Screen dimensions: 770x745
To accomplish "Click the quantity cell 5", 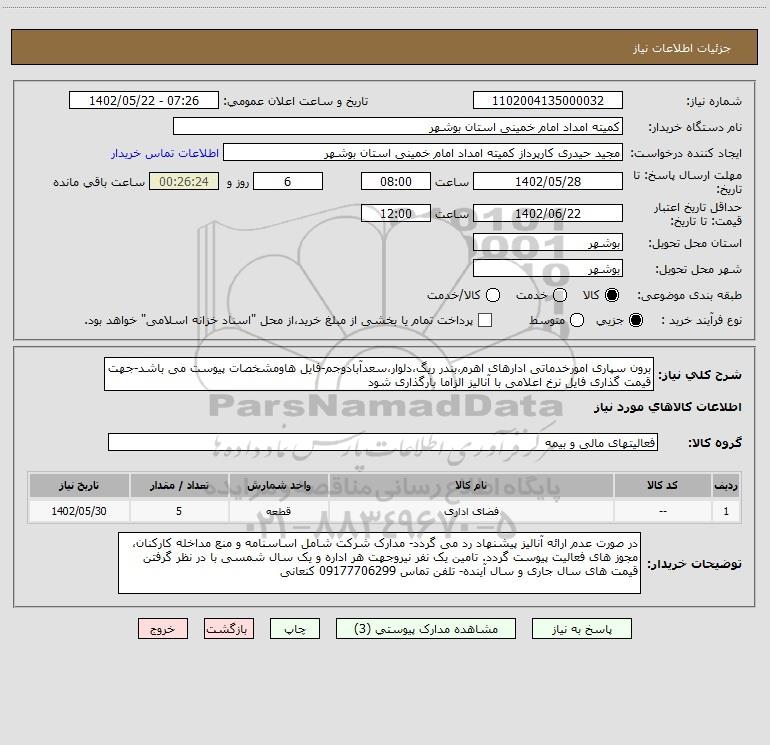I will click(179, 511).
